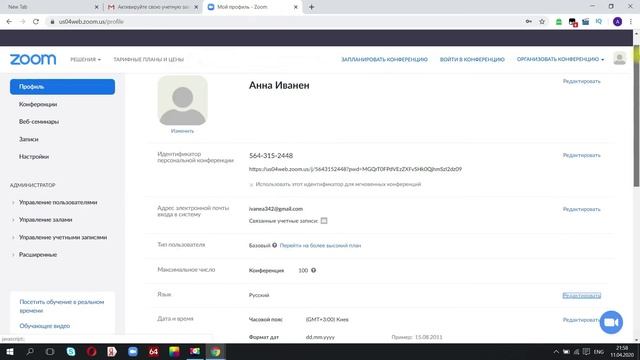Click the Zoom logo
640x360 pixels.
click(x=33, y=59)
